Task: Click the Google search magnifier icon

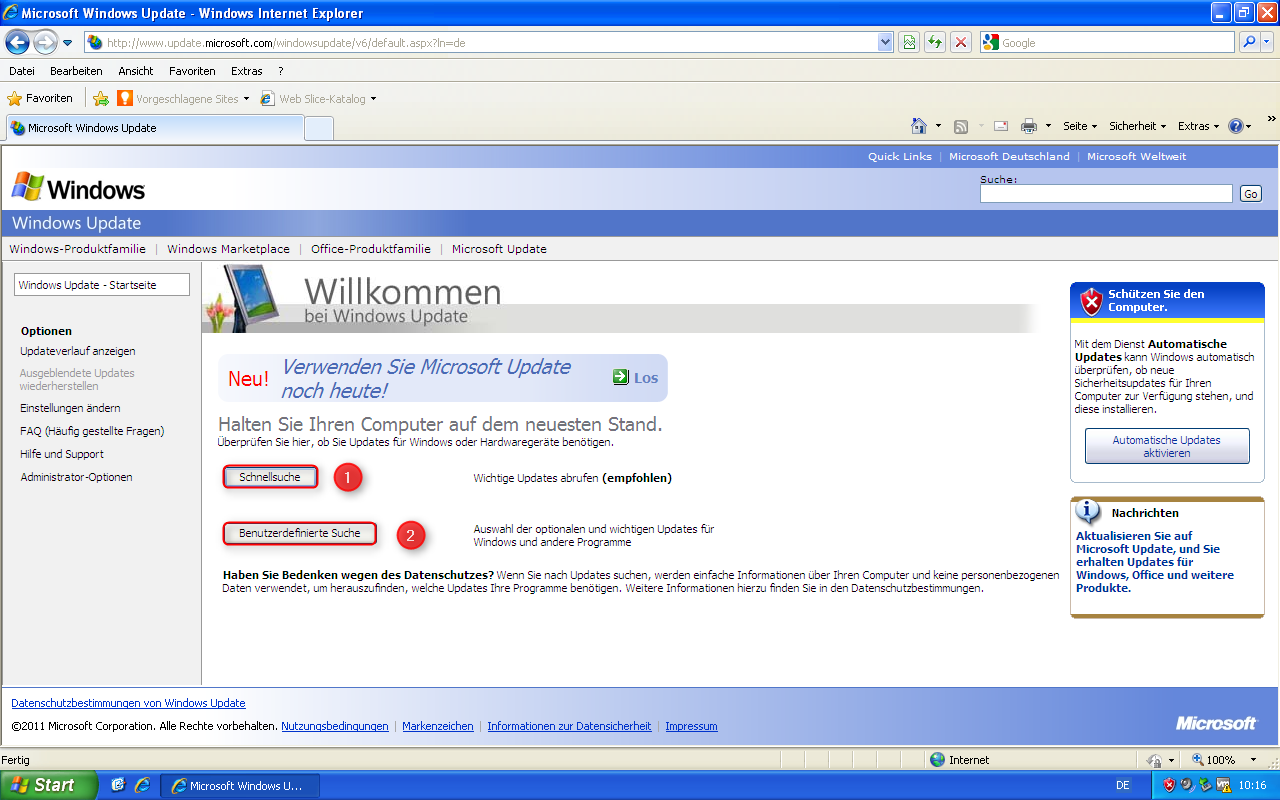Action: click(1250, 42)
